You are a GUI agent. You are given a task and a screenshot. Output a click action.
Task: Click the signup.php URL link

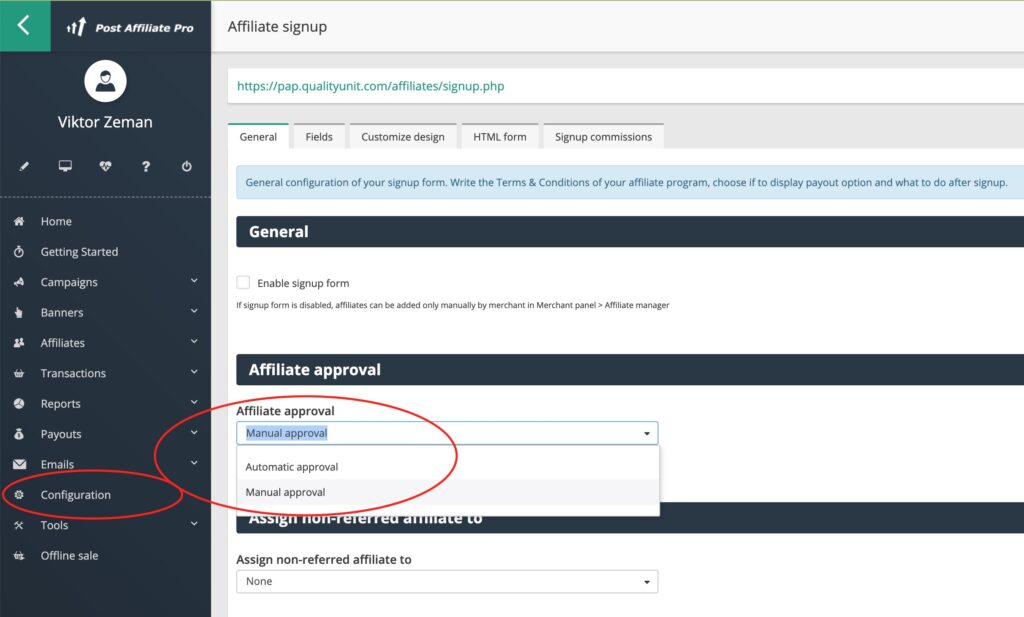pyautogui.click(x=369, y=86)
